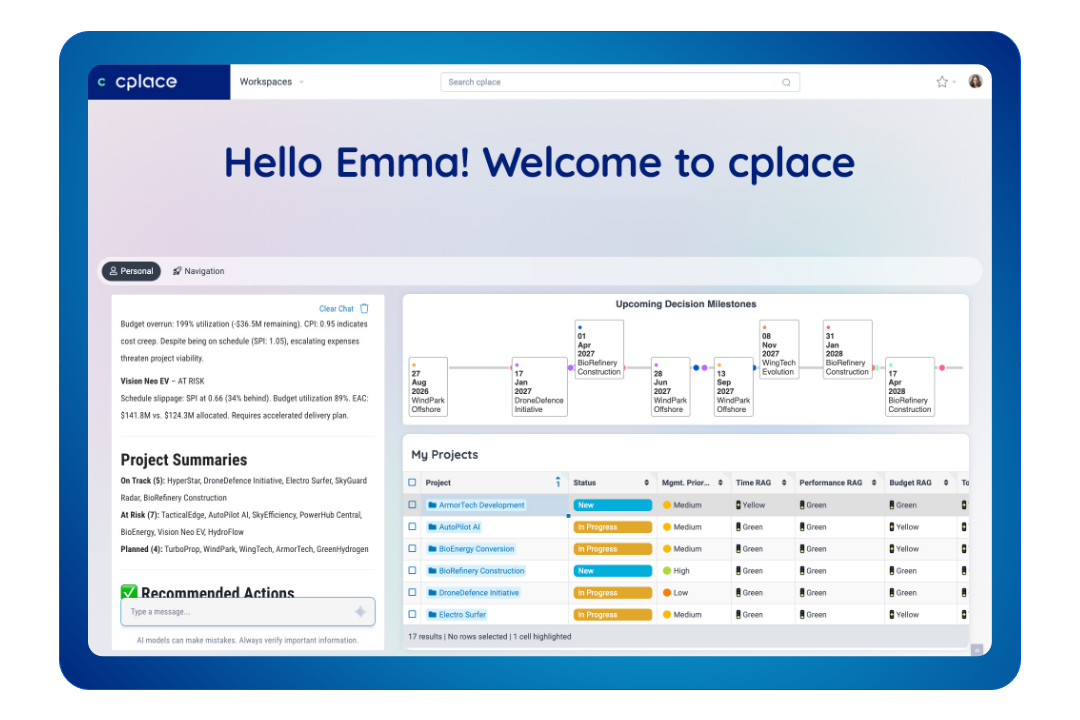
Task: Sort by Performance RAG column arrows
Action: click(x=874, y=483)
